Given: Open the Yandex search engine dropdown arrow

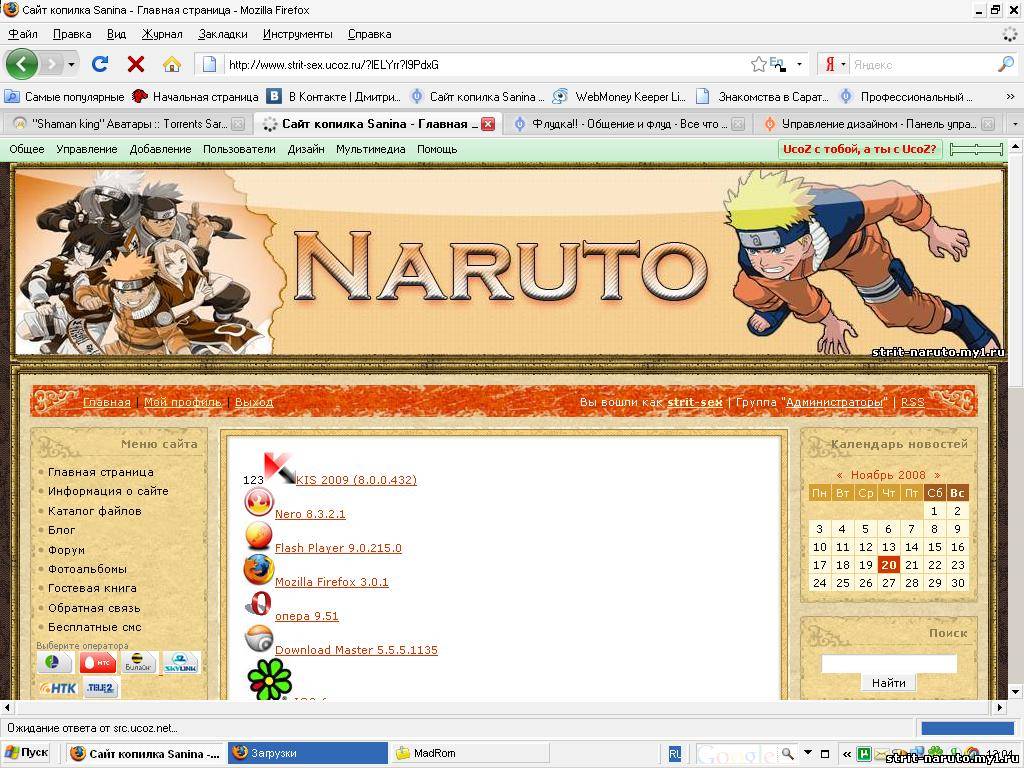Looking at the screenshot, I should (842, 64).
